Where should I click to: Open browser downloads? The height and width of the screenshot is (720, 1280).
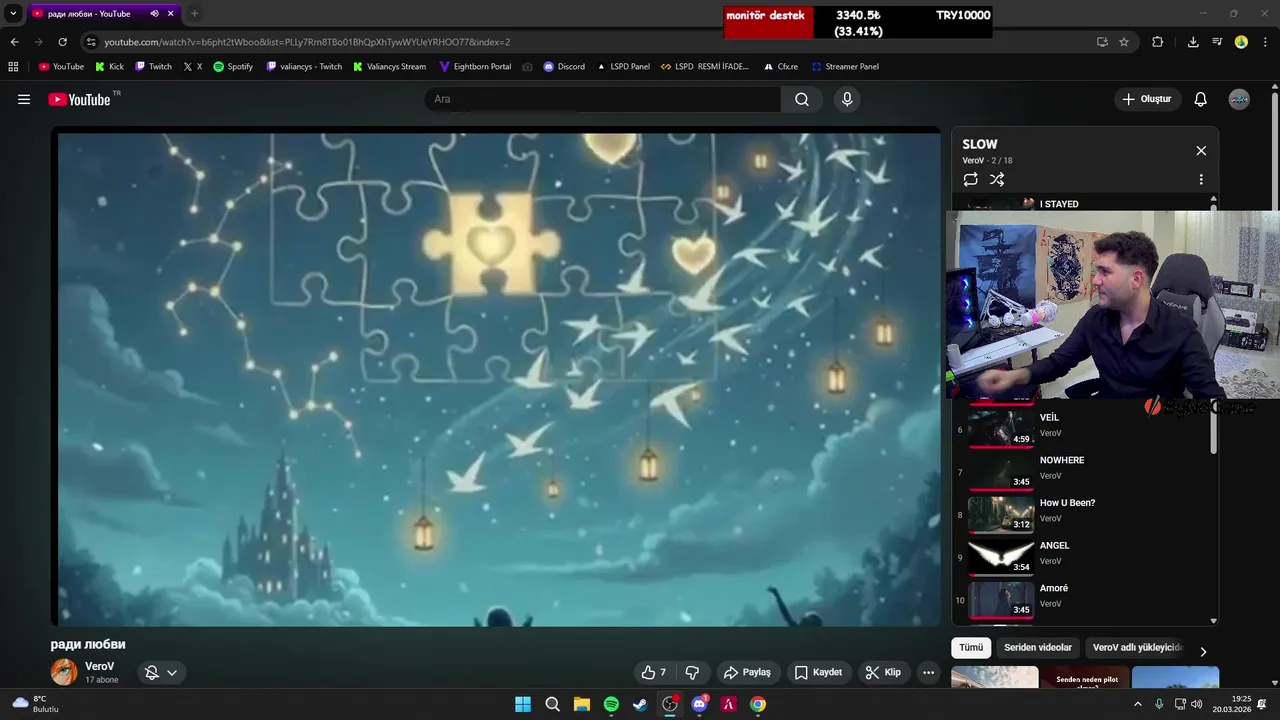point(1193,42)
